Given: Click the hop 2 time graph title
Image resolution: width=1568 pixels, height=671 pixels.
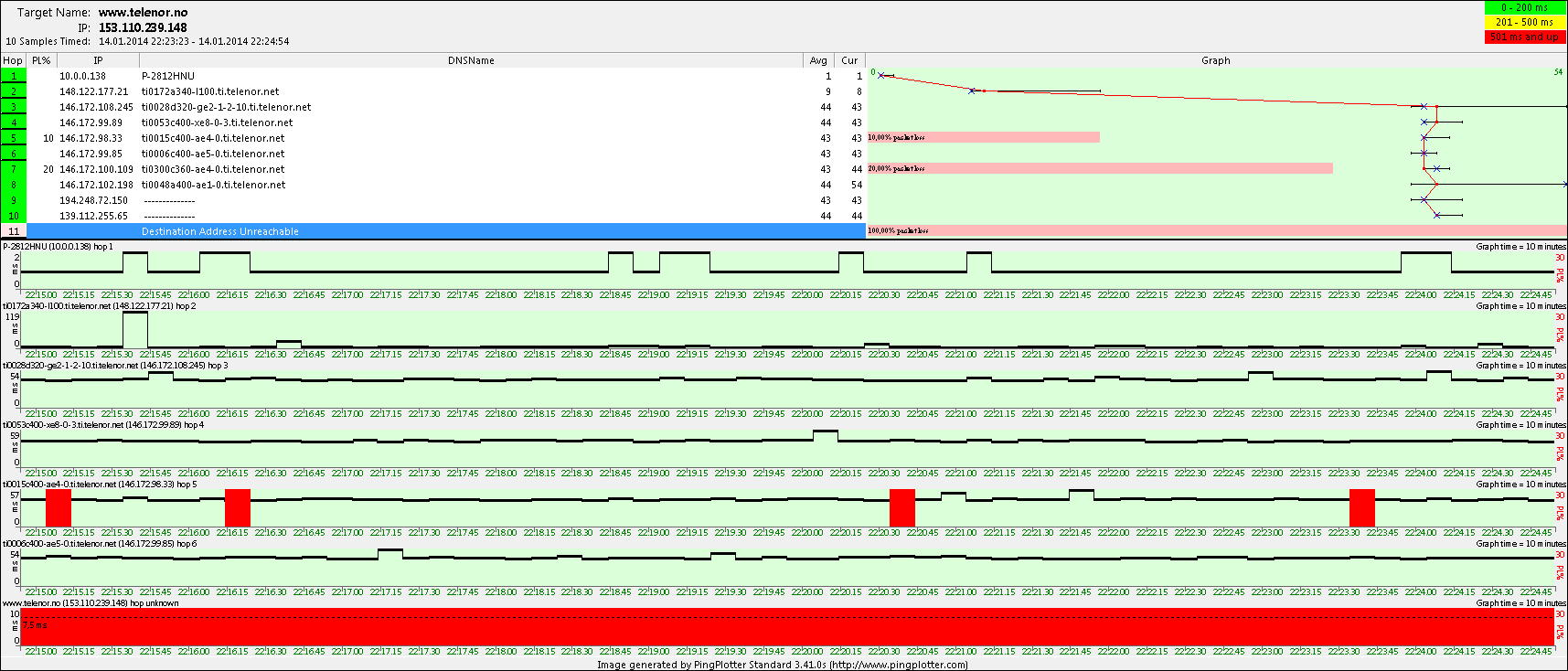Looking at the screenshot, I should [99, 306].
